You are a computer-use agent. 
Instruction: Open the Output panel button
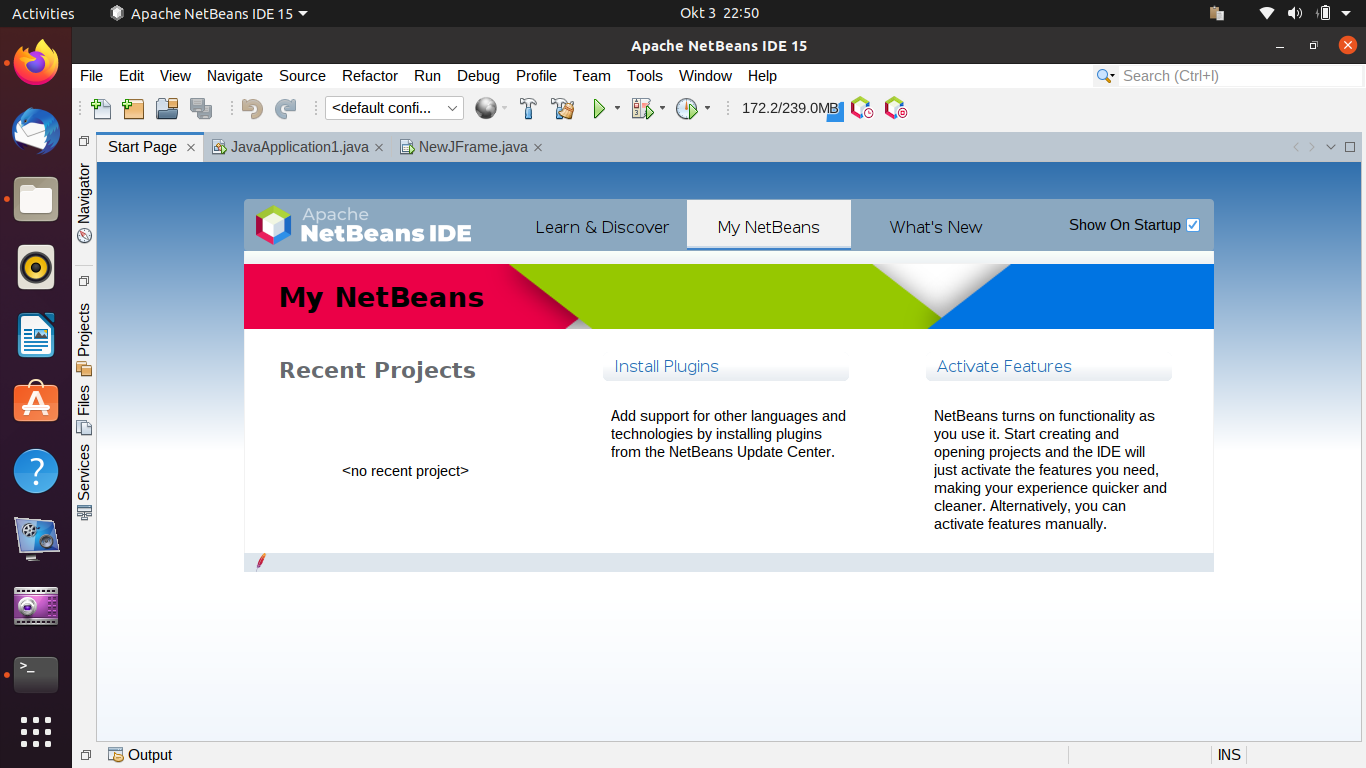tap(140, 755)
